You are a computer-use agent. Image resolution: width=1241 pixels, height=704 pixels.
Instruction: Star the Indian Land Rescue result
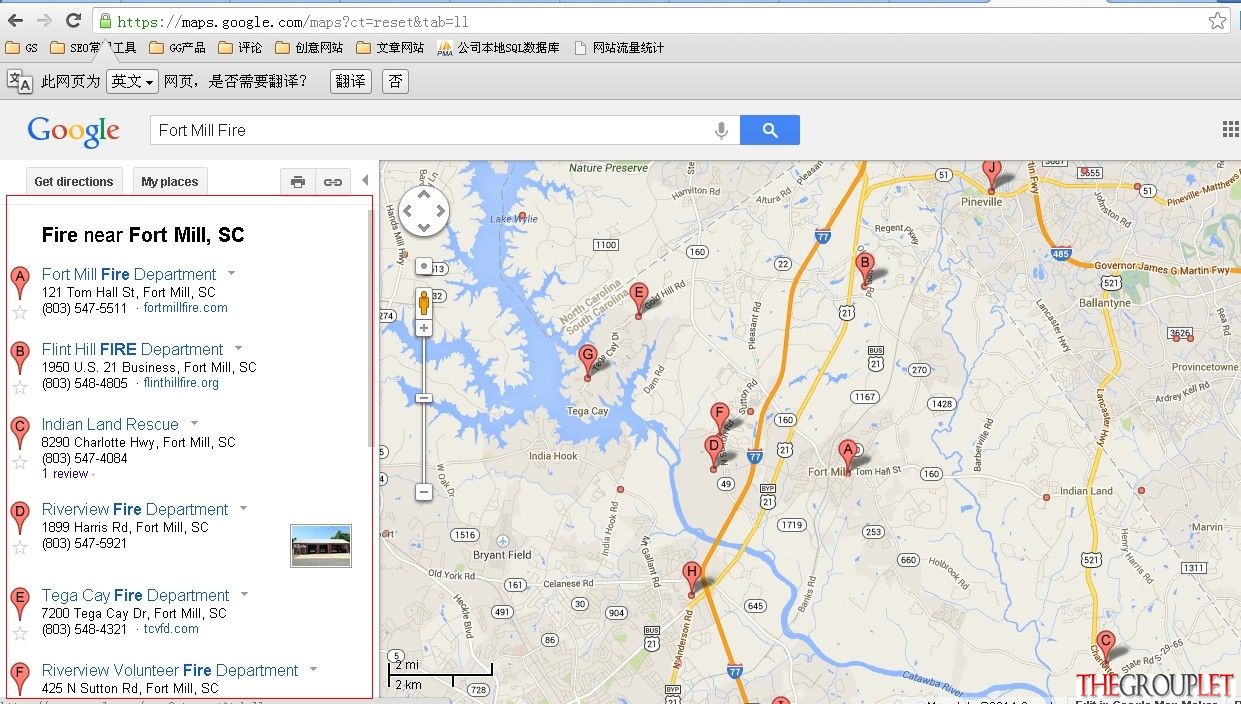20,462
